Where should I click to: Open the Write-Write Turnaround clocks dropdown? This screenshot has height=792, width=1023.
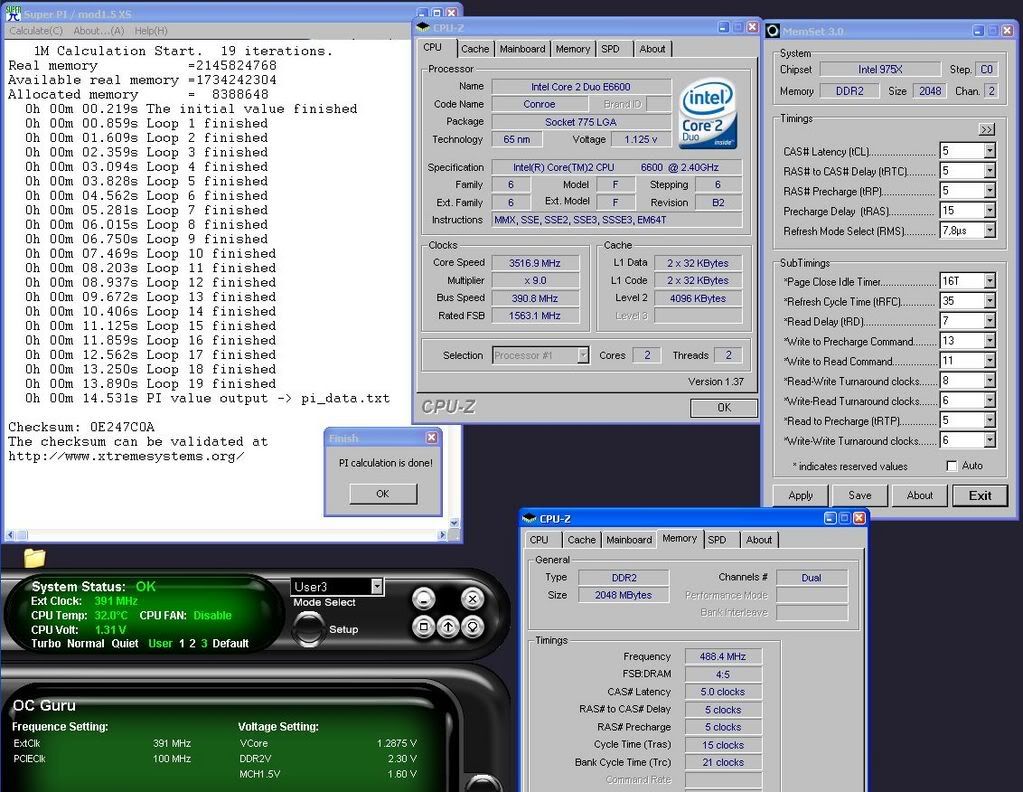990,440
